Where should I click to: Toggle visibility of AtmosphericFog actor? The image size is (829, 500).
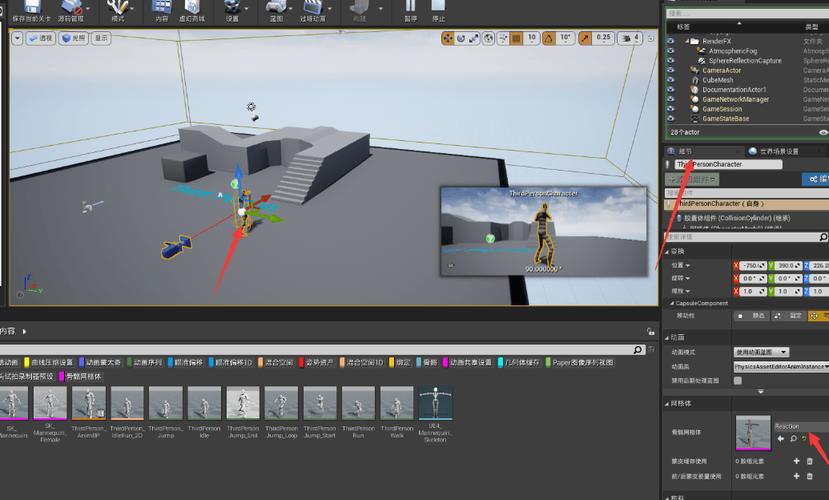pos(671,51)
